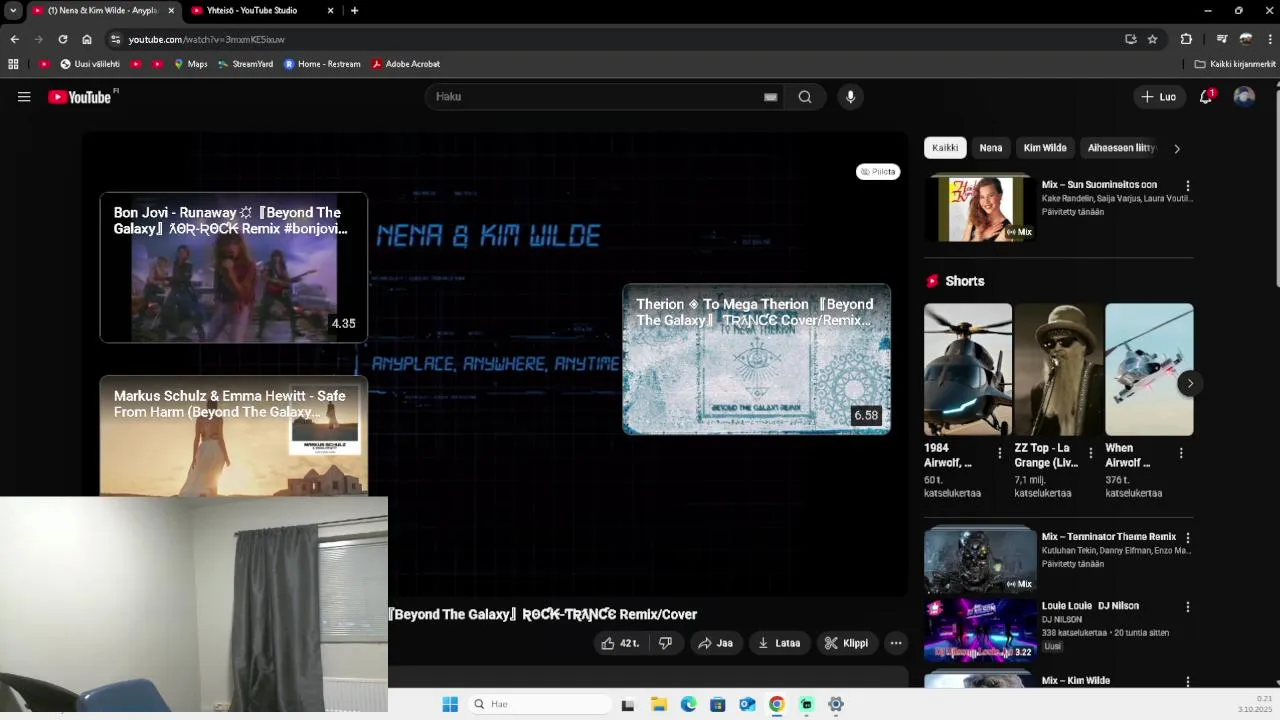Select the Aiheeseen liittyvät filter chip

pos(1121,148)
